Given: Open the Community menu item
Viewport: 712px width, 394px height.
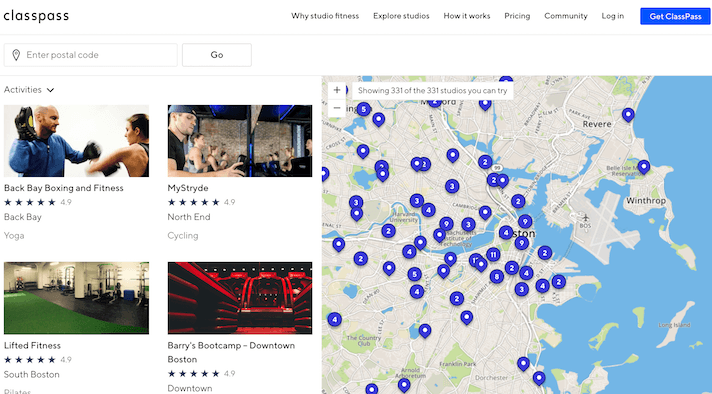Looking at the screenshot, I should pyautogui.click(x=566, y=16).
